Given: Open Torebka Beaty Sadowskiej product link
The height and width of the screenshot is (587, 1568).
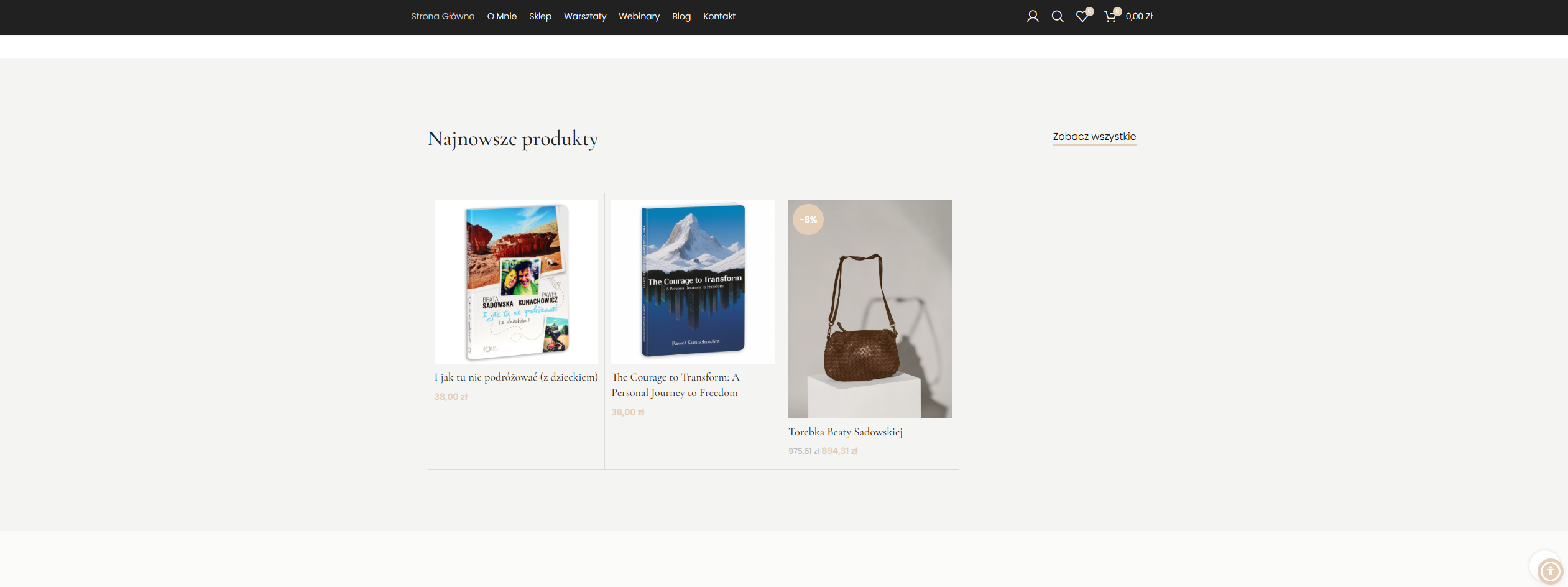Looking at the screenshot, I should click(x=845, y=432).
